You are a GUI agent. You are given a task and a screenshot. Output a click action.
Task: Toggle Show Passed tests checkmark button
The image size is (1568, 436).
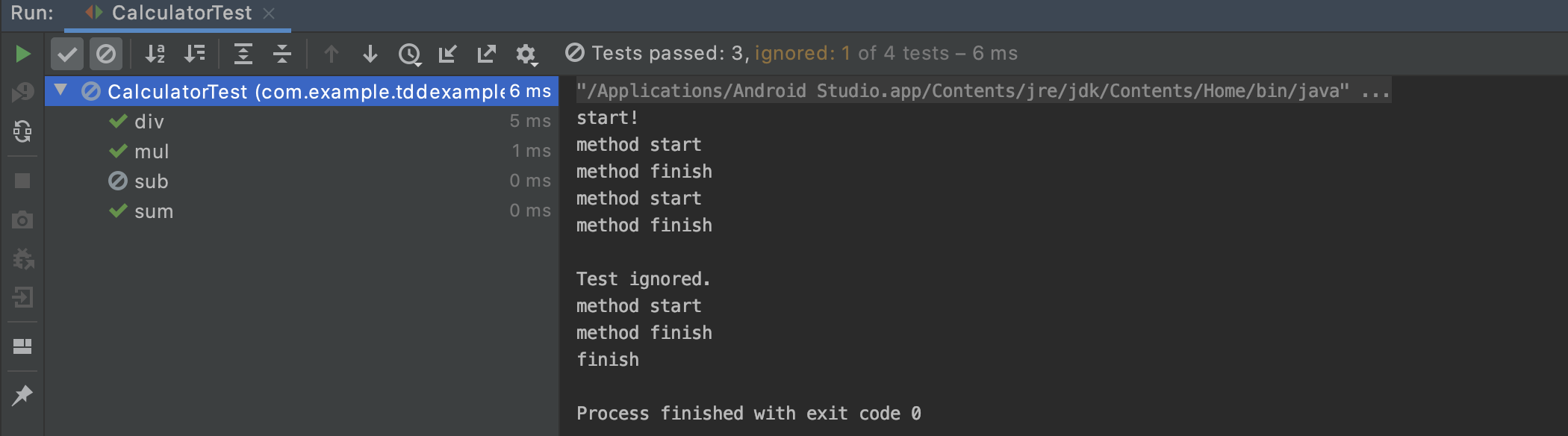tap(66, 54)
